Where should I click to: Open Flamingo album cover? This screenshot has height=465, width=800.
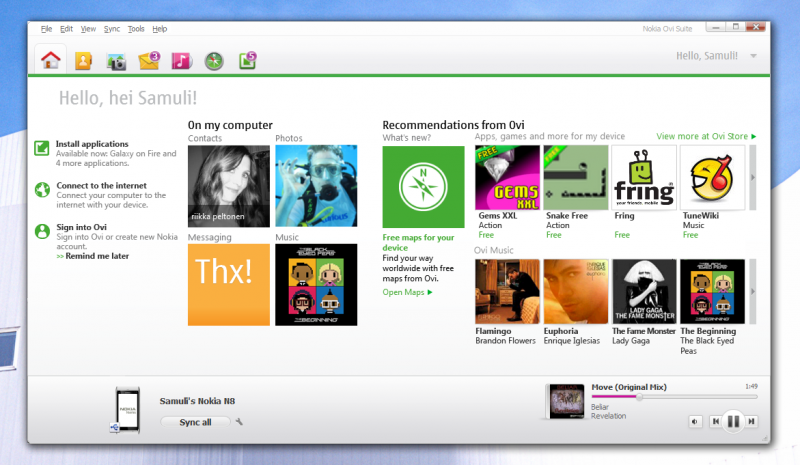pos(507,291)
